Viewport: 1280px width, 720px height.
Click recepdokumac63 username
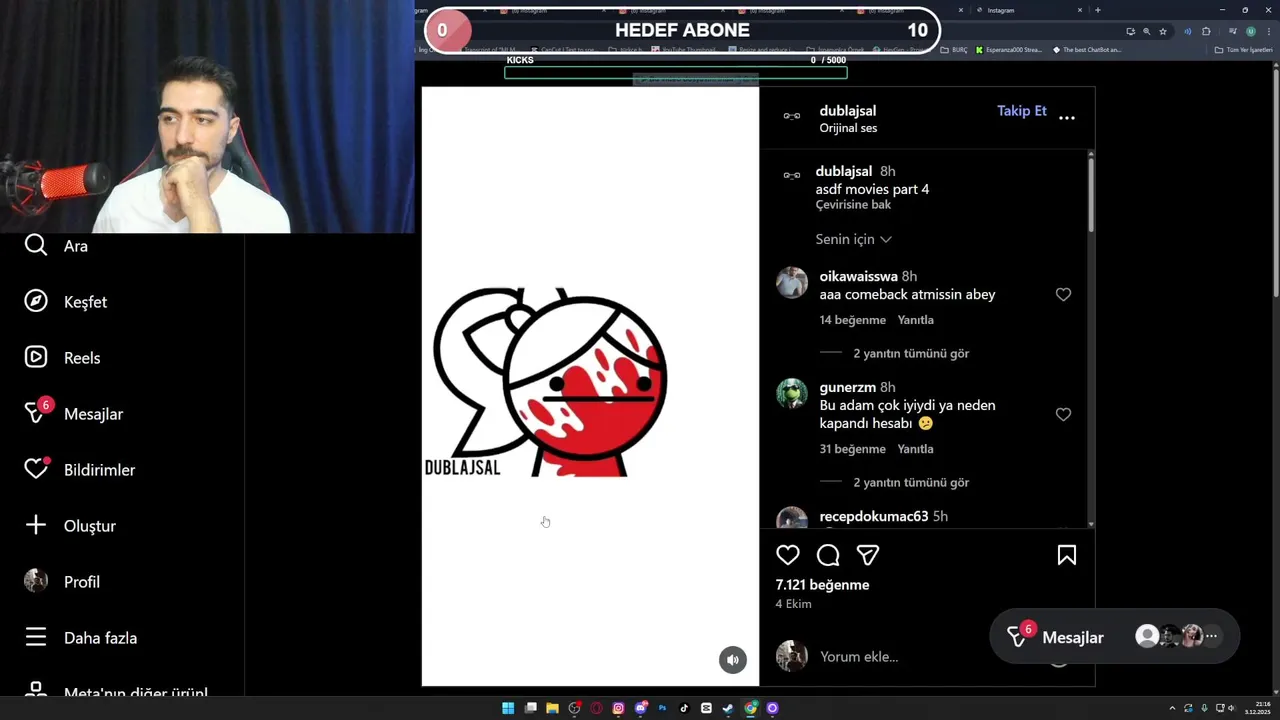(874, 516)
